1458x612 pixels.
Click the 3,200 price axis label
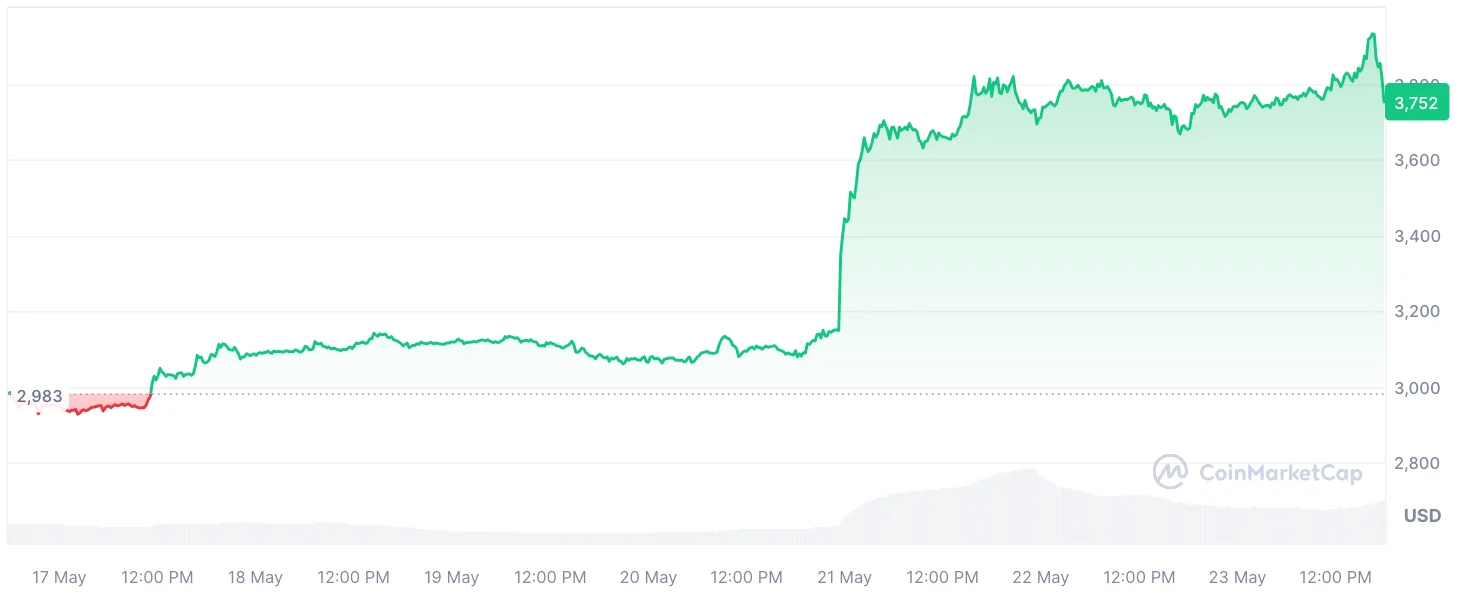pyautogui.click(x=1417, y=312)
